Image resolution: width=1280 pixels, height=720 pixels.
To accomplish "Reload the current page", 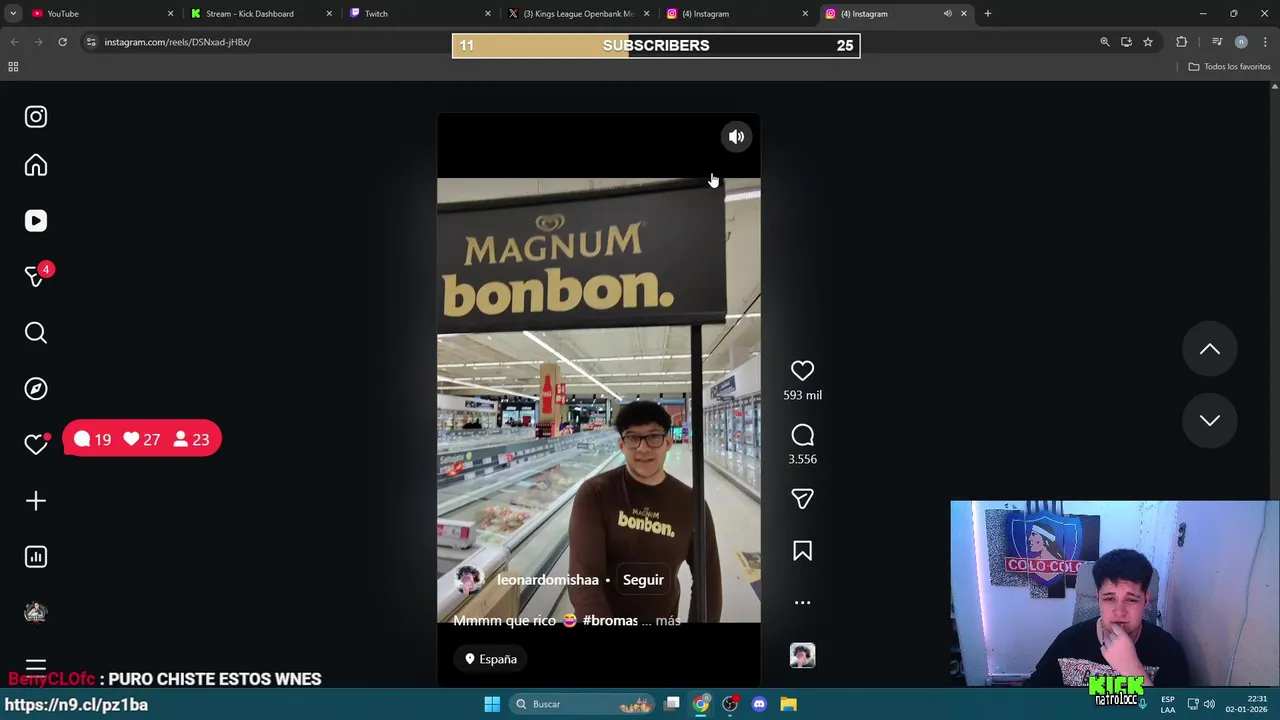I will tap(62, 42).
